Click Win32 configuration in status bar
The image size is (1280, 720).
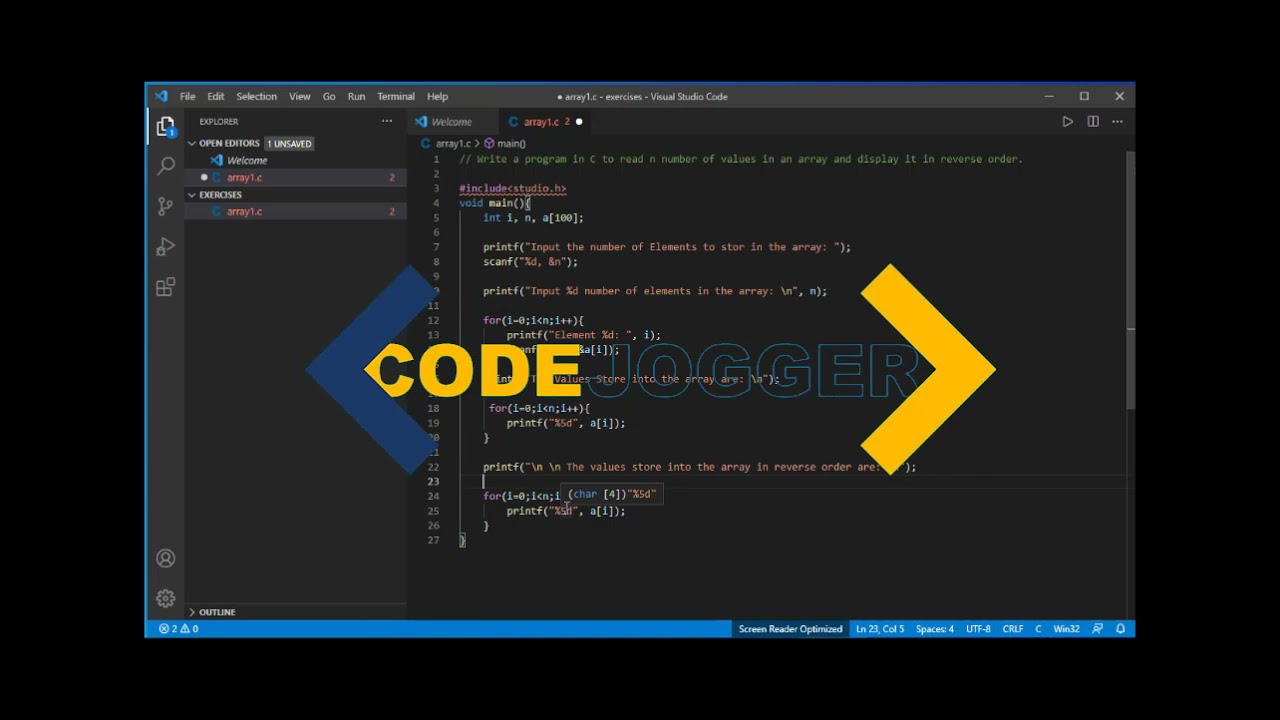pyautogui.click(x=1066, y=629)
